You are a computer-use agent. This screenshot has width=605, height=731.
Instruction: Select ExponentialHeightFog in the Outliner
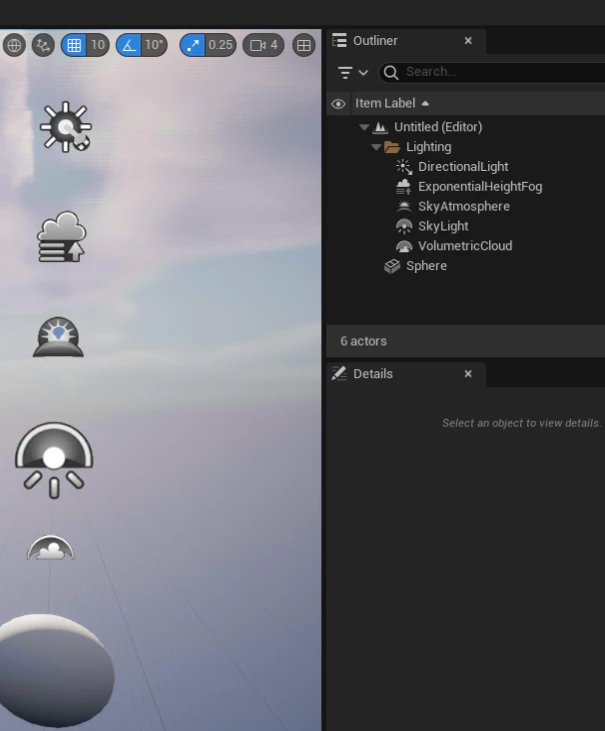480,187
